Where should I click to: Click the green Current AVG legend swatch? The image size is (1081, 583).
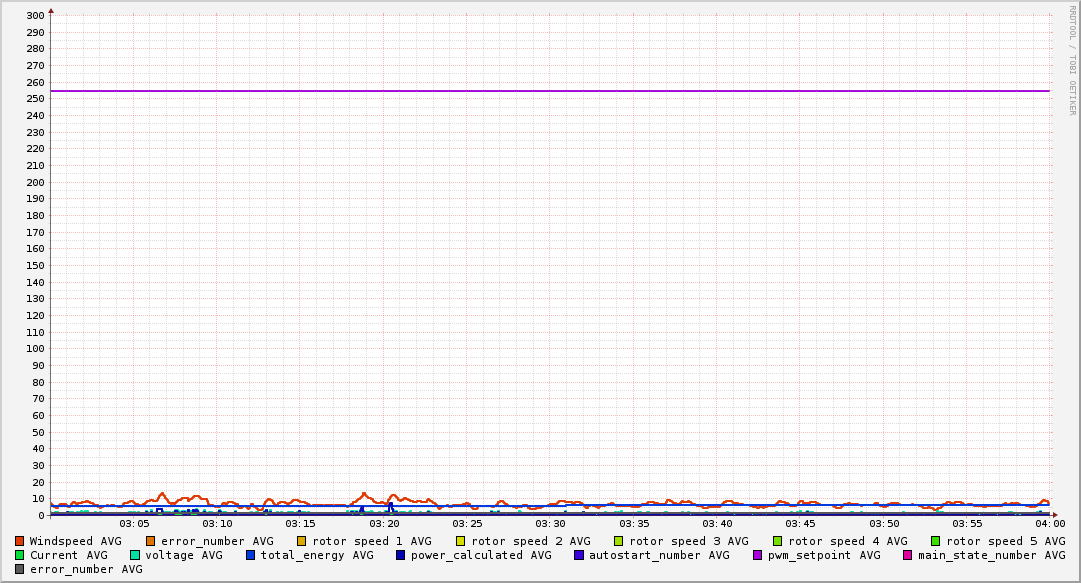(19, 555)
